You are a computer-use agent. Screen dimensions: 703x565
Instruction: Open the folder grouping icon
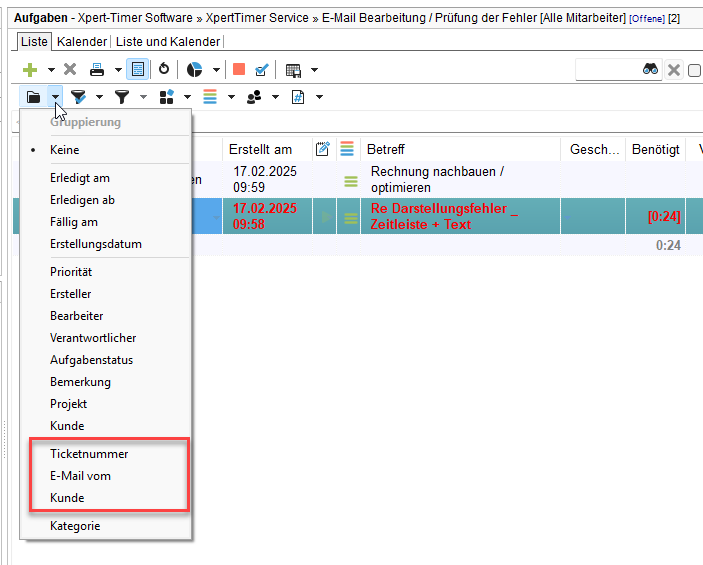tap(33, 97)
